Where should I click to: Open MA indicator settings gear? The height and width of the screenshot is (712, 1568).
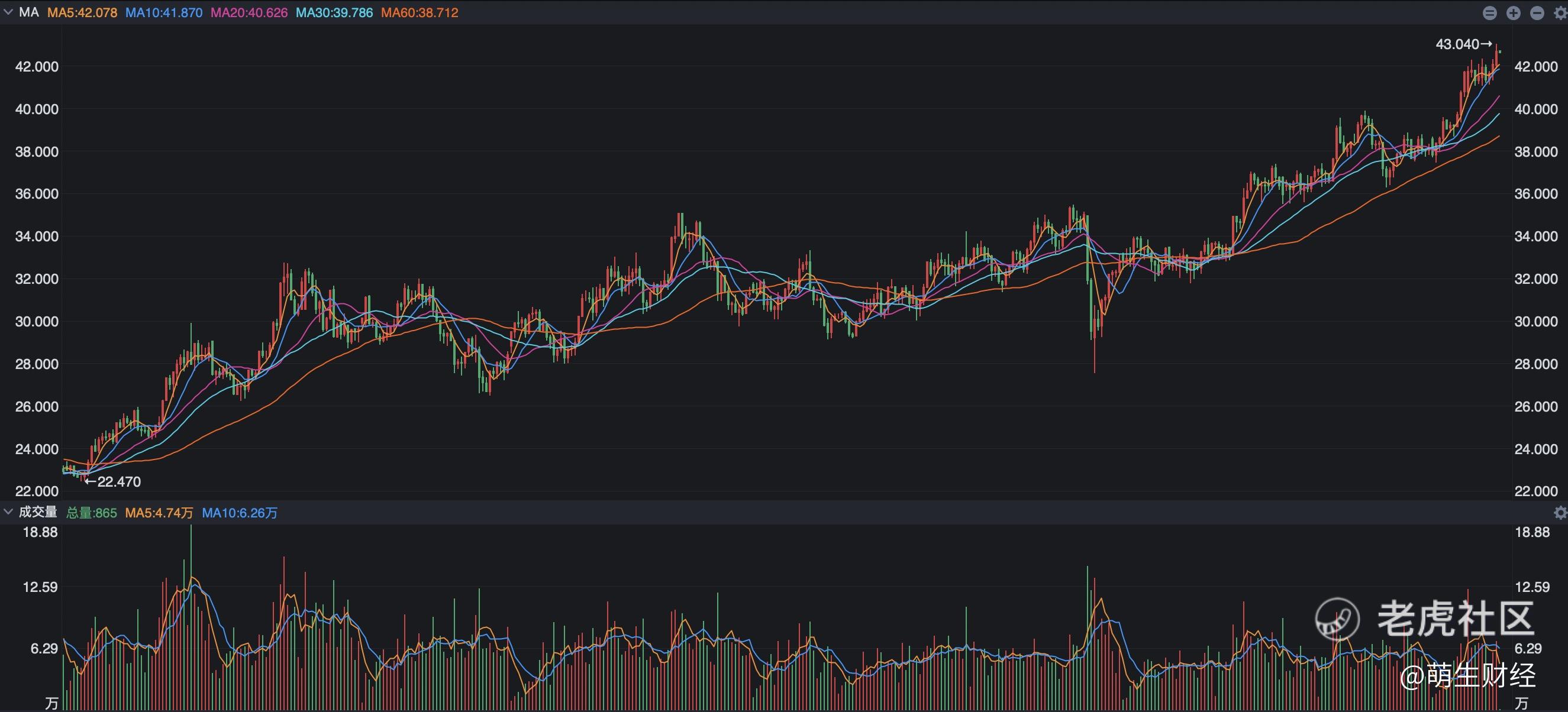point(1560,13)
